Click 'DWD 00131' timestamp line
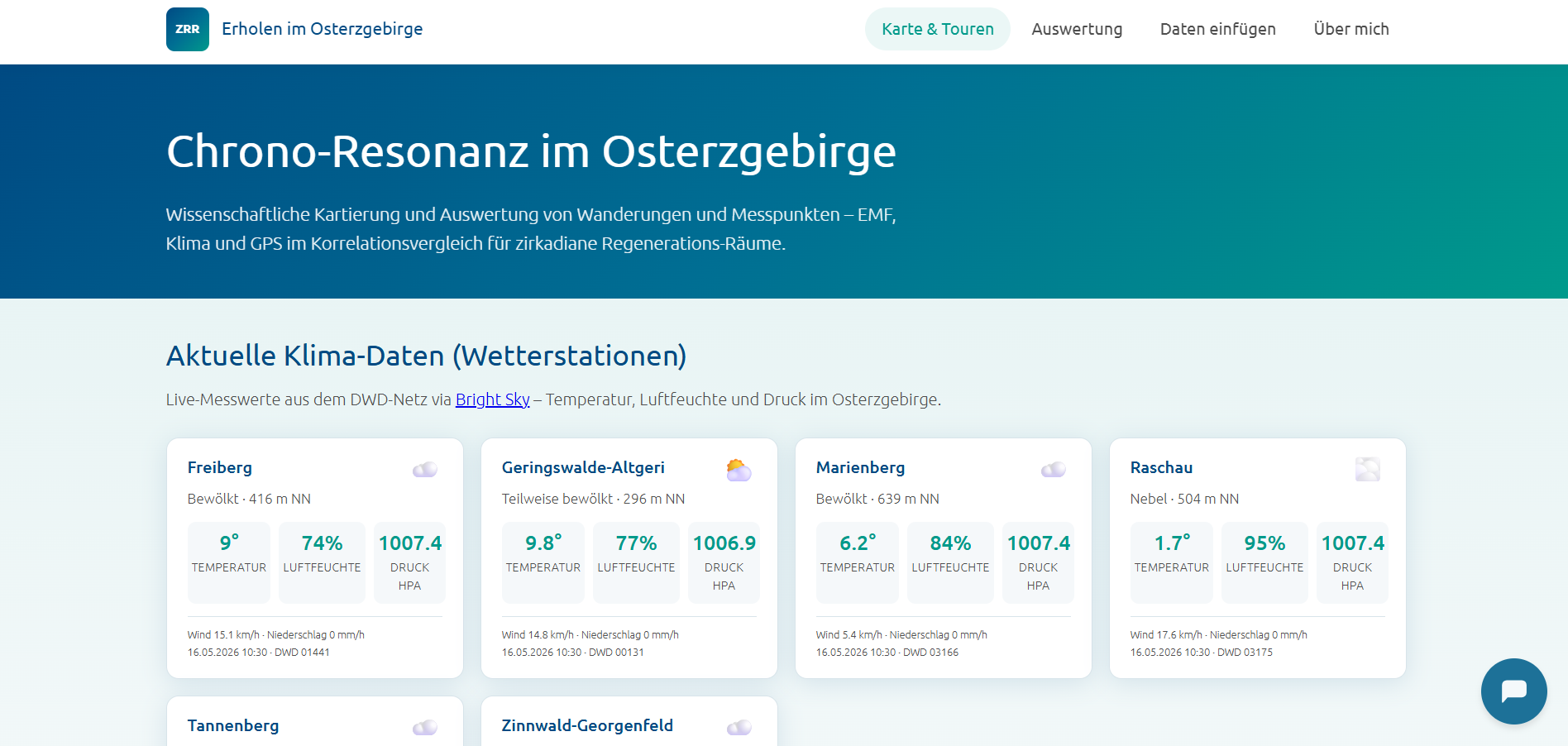 [x=572, y=653]
